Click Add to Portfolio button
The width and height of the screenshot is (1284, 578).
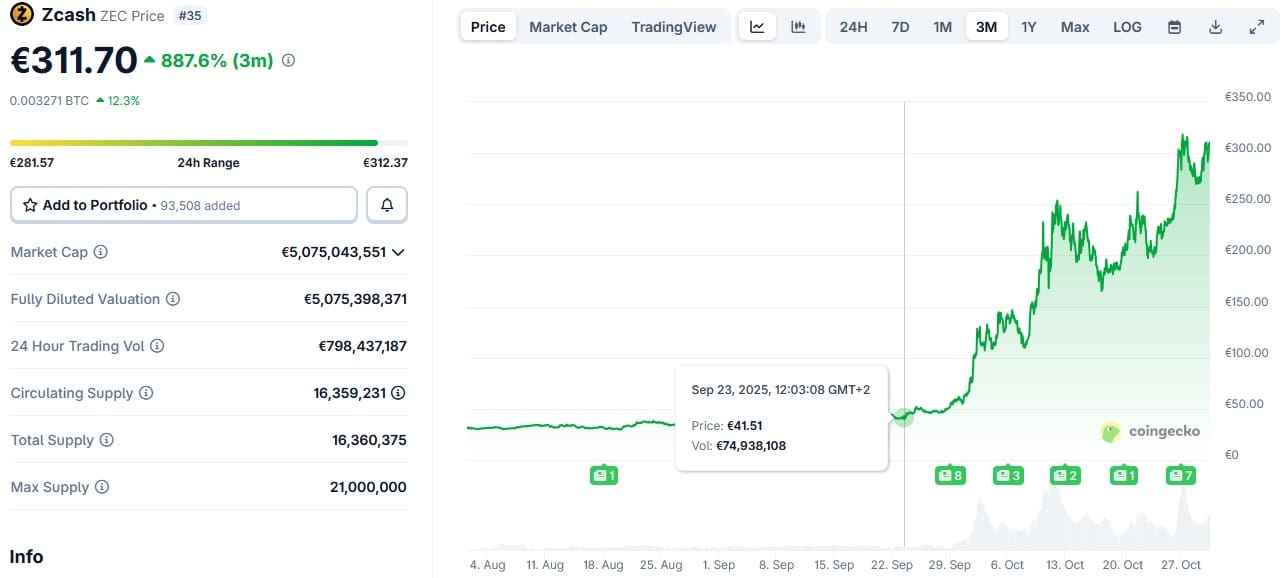pos(183,205)
